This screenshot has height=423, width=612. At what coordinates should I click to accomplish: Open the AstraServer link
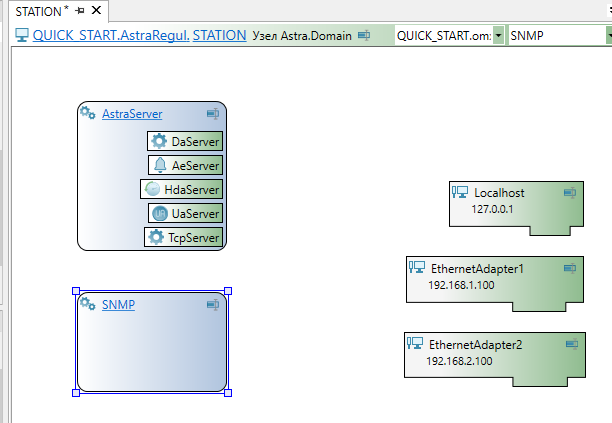132,114
